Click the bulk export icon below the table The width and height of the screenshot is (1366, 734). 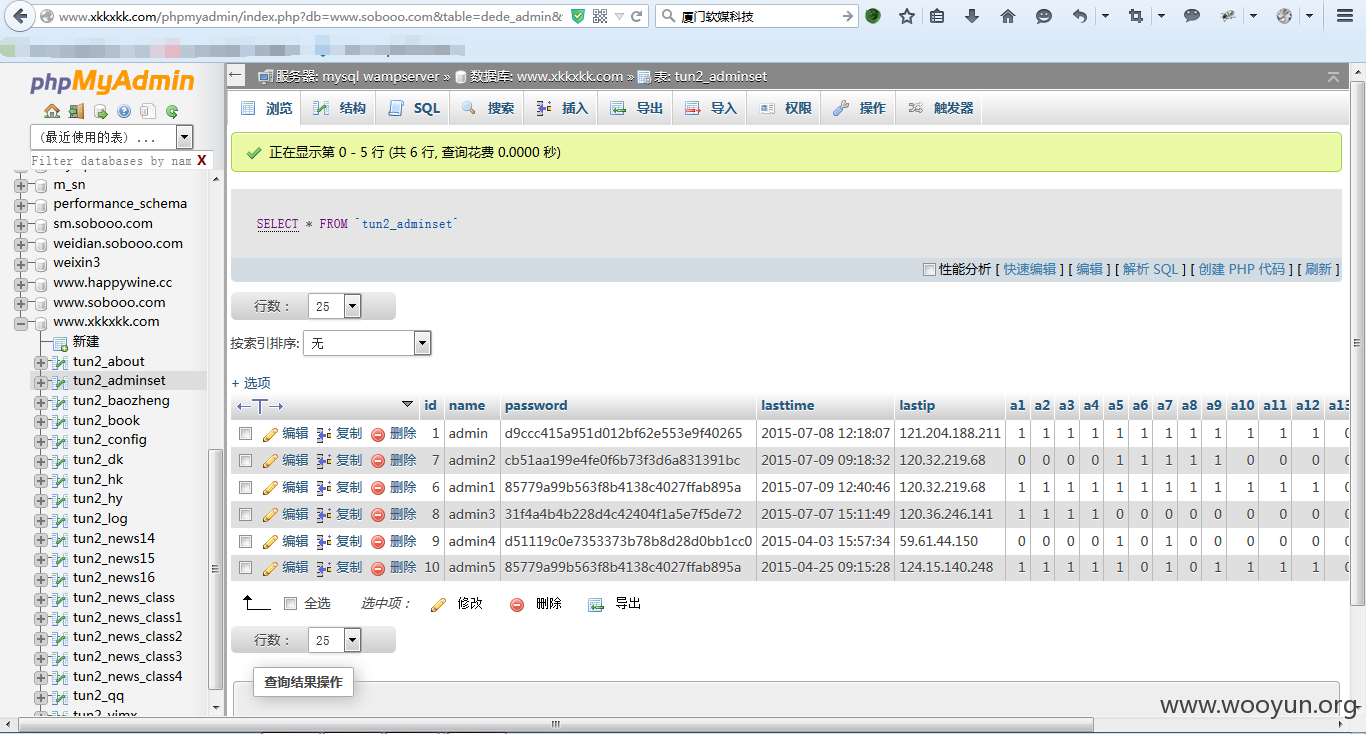[x=596, y=604]
